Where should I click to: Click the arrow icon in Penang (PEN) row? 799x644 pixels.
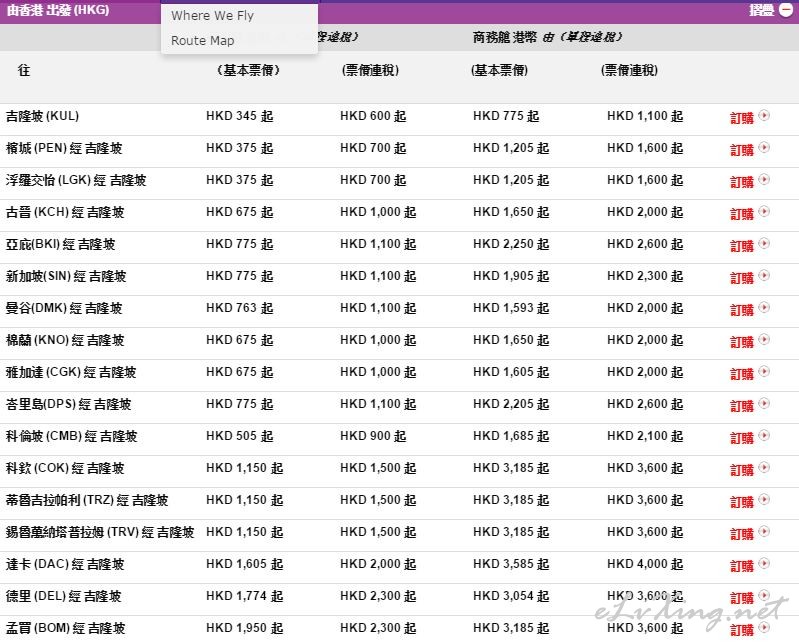click(764, 148)
